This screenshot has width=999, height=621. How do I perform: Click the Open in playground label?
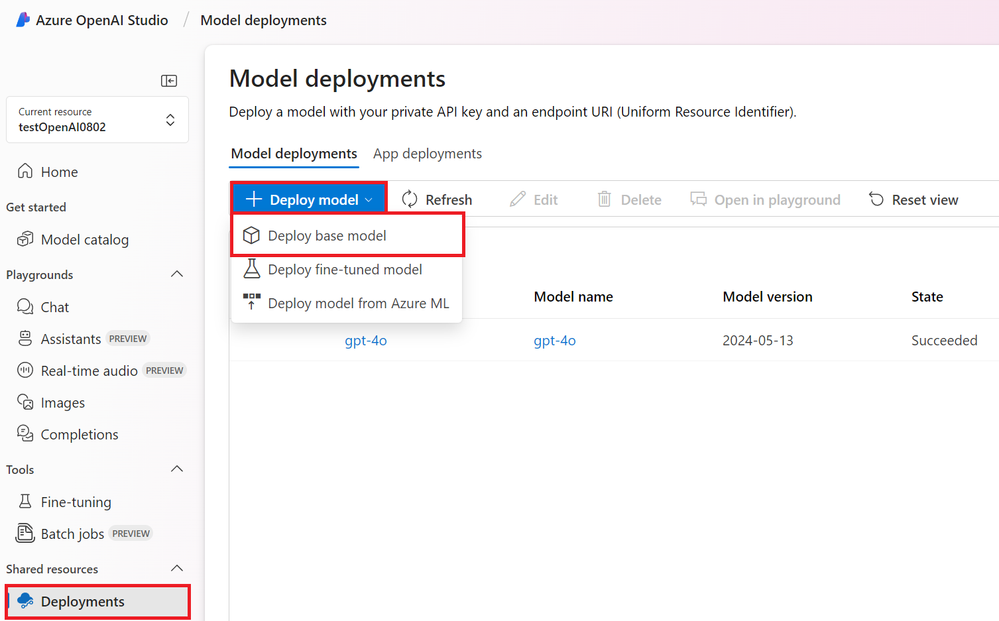click(777, 199)
